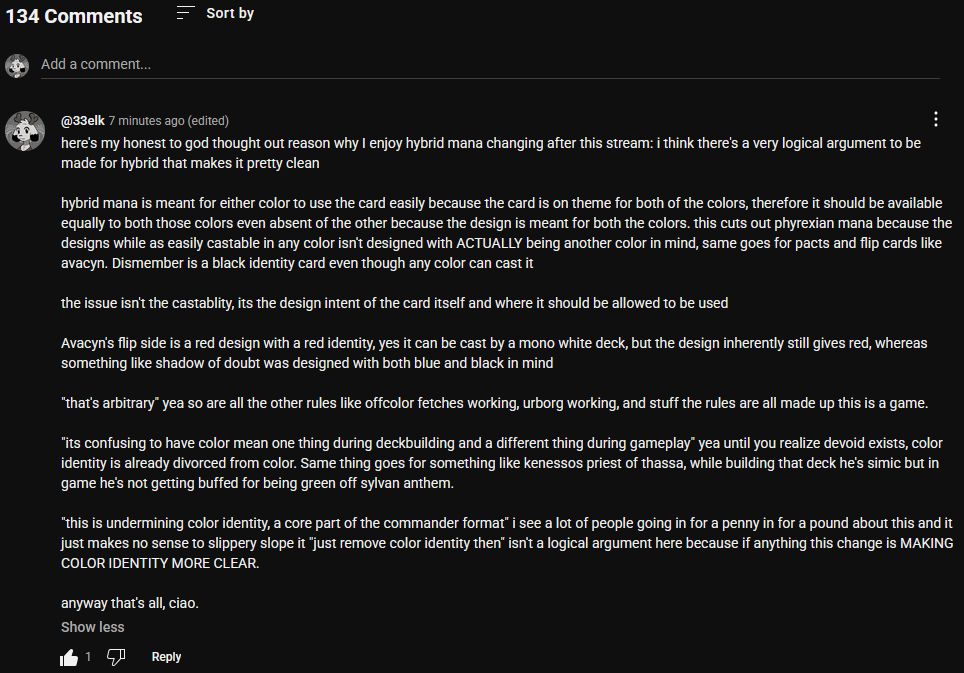Dislike the comment with thumbs-down
Screen dimensions: 964x673
(x=116, y=657)
